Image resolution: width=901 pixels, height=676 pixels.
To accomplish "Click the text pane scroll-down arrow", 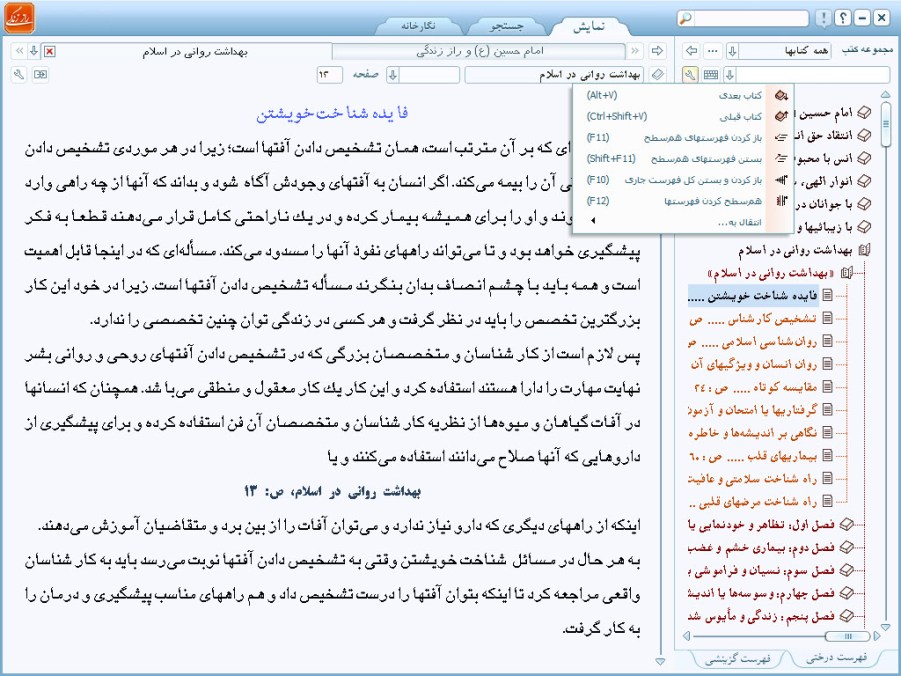I will (661, 662).
